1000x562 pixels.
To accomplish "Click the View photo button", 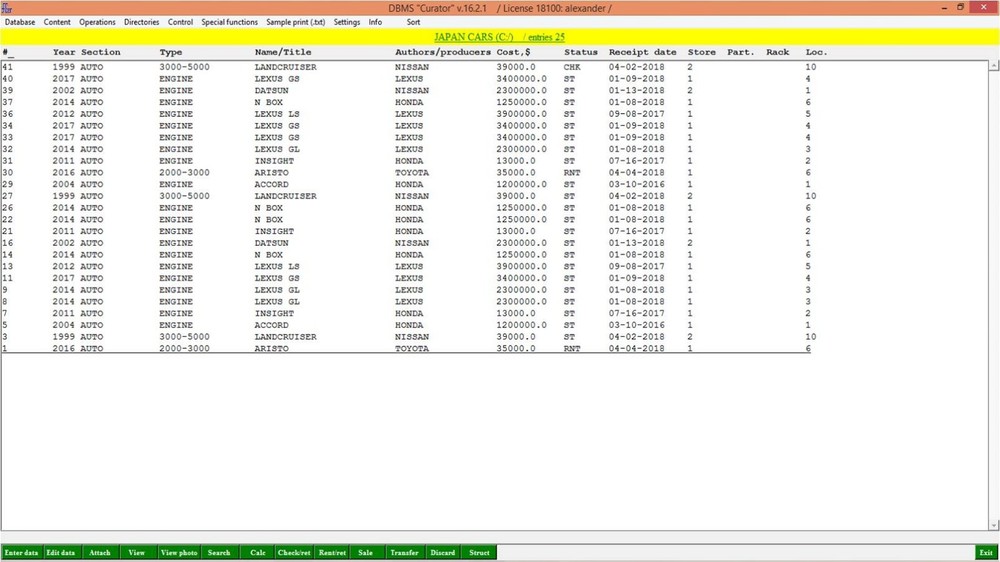I will click(179, 552).
